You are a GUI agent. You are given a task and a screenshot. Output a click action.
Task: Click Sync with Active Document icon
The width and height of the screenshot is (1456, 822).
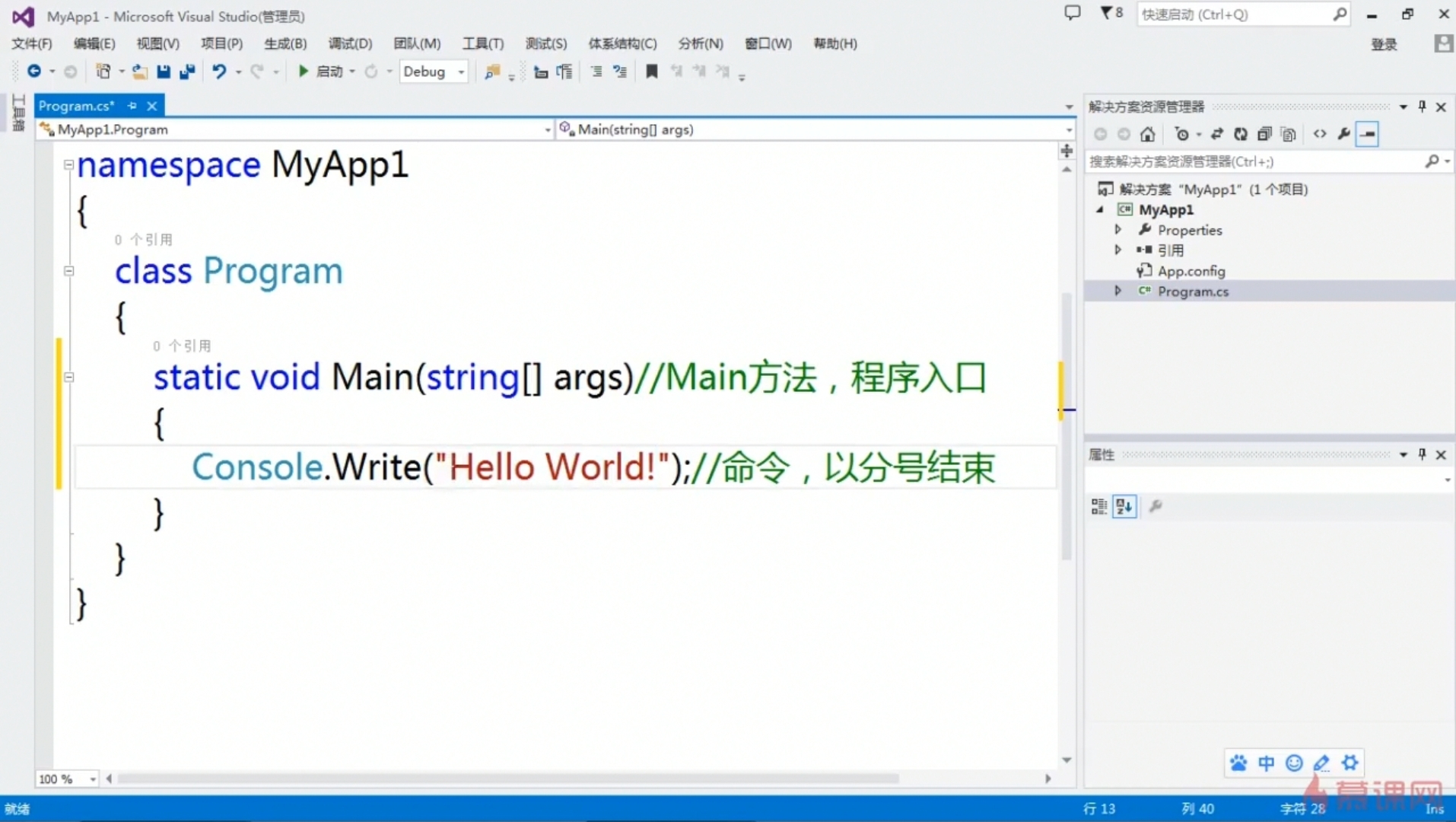(x=1216, y=134)
